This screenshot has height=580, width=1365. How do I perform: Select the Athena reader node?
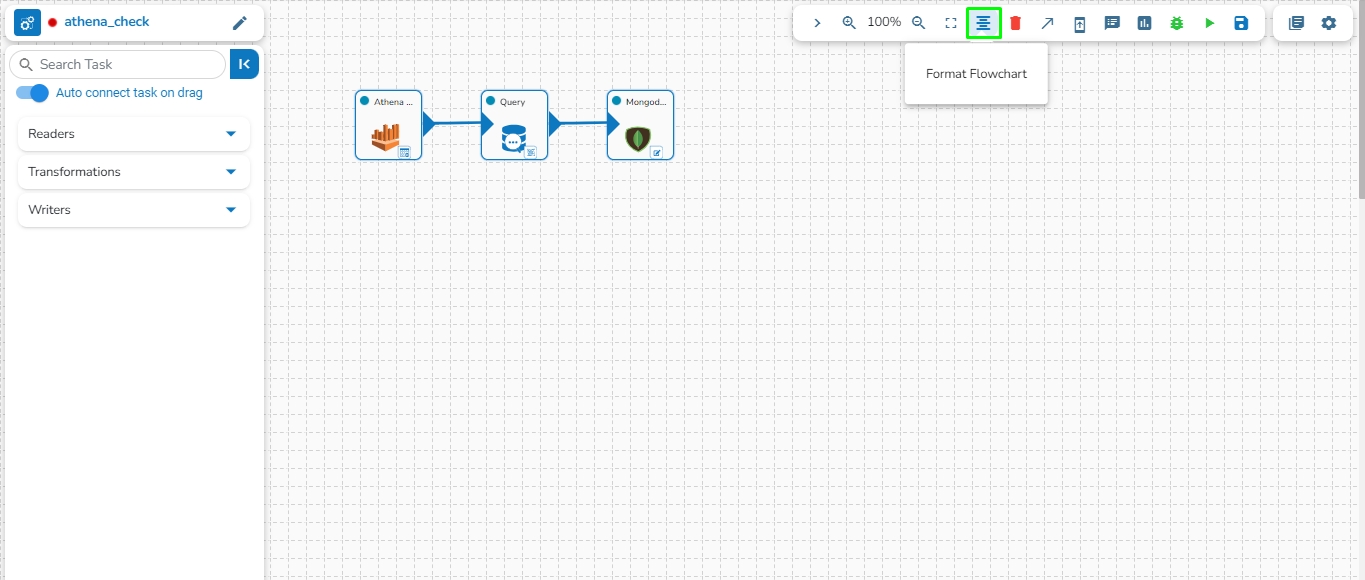(x=388, y=125)
